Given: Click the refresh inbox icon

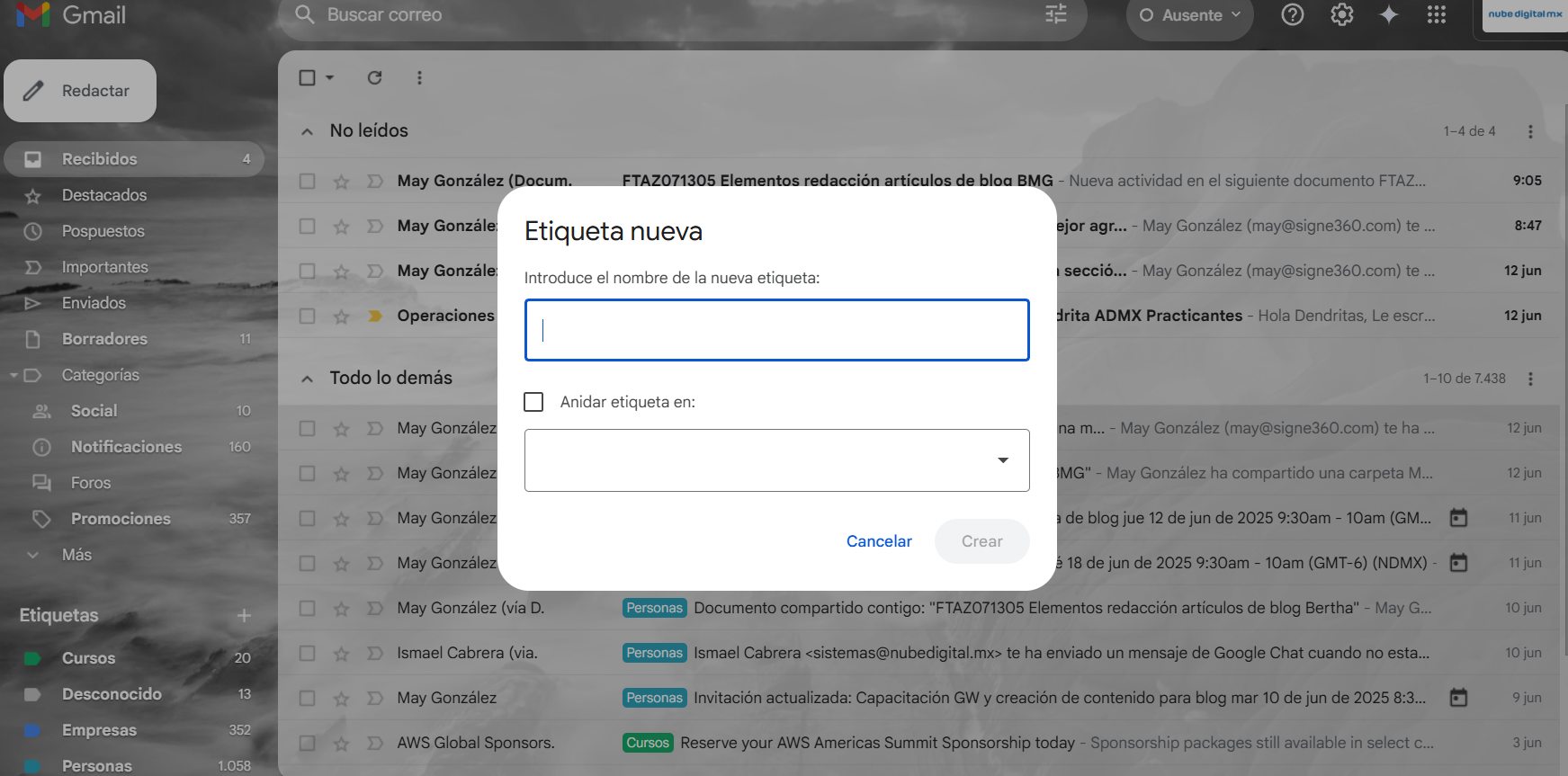Looking at the screenshot, I should click(375, 78).
